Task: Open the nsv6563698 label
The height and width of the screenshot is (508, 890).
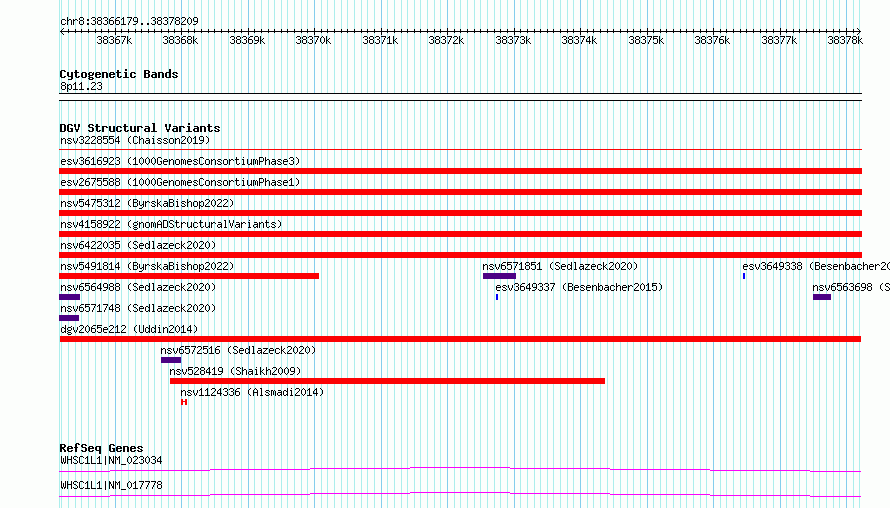Action: click(851, 287)
